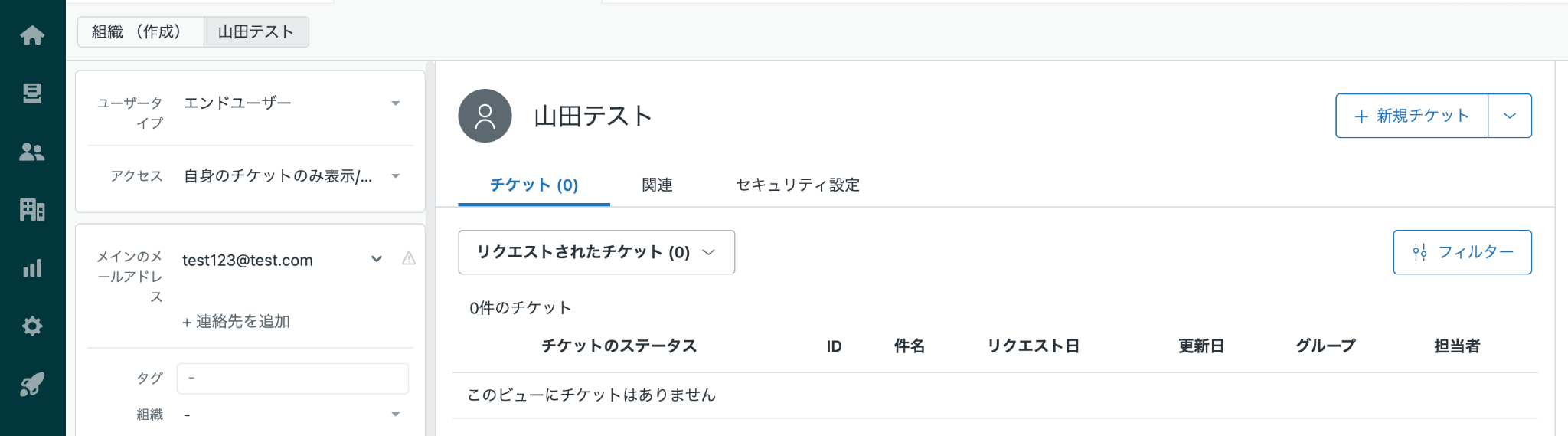The height and width of the screenshot is (436, 1568).
Task: Go to the Home icon in sidebar
Action: point(32,35)
